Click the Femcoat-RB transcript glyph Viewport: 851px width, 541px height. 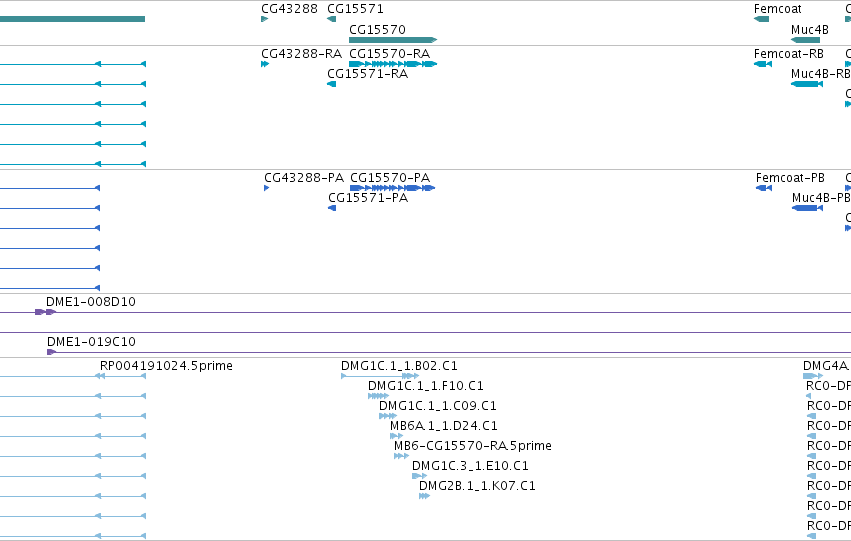point(763,64)
